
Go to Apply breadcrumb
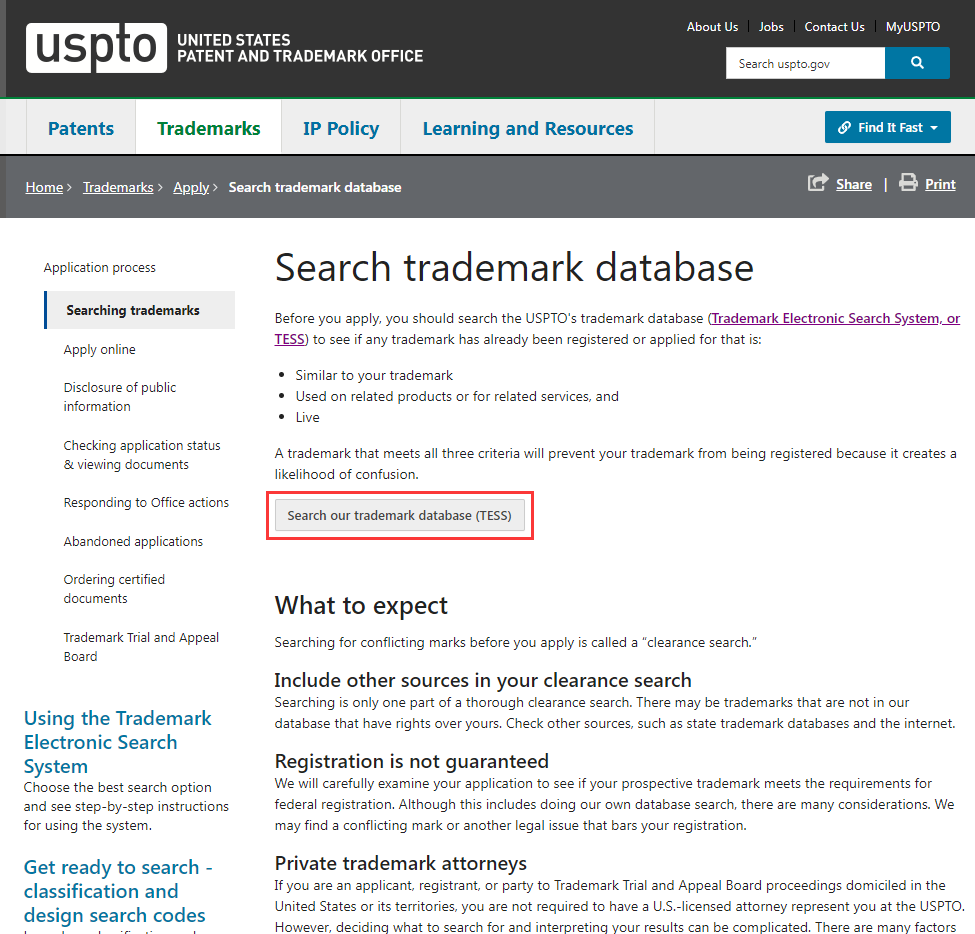(x=191, y=187)
